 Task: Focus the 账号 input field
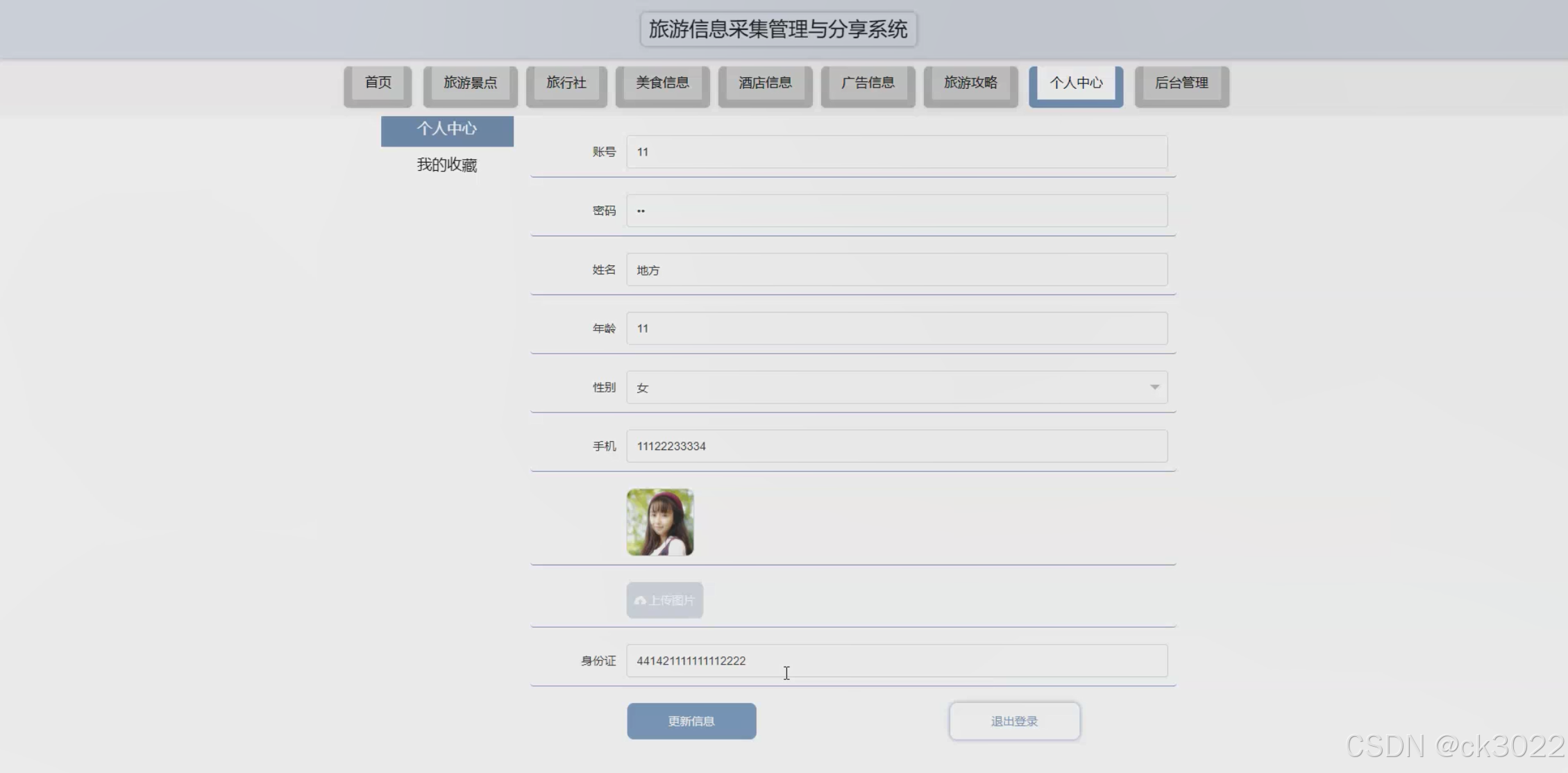(896, 152)
